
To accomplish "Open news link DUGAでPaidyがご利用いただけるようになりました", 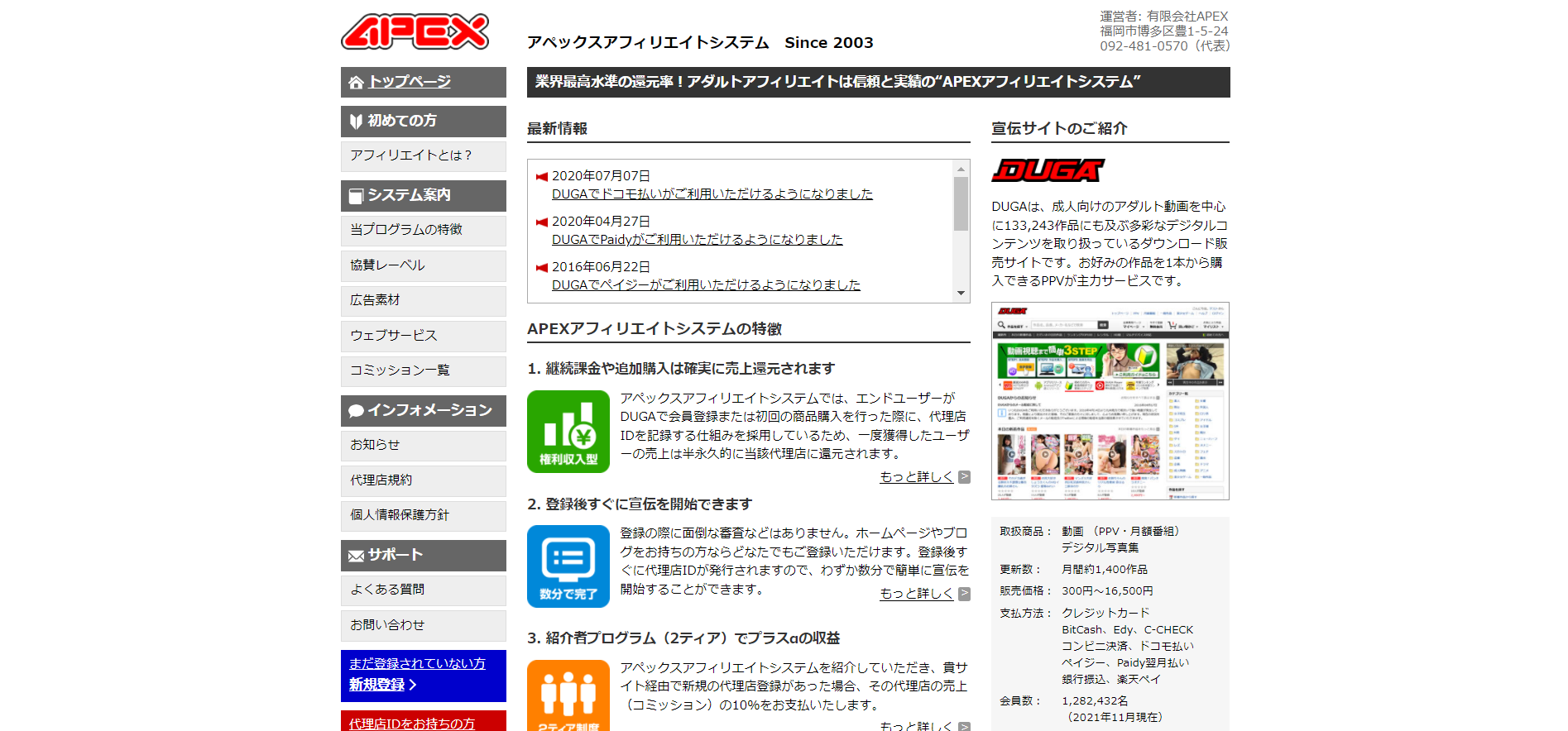I will pyautogui.click(x=698, y=239).
